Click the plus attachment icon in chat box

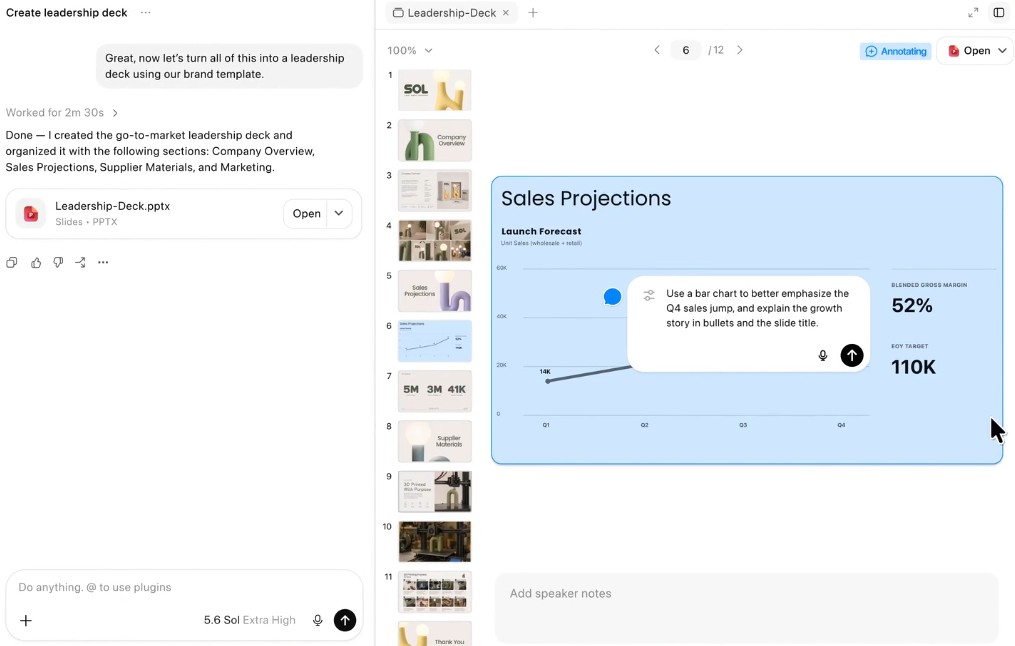[26, 620]
